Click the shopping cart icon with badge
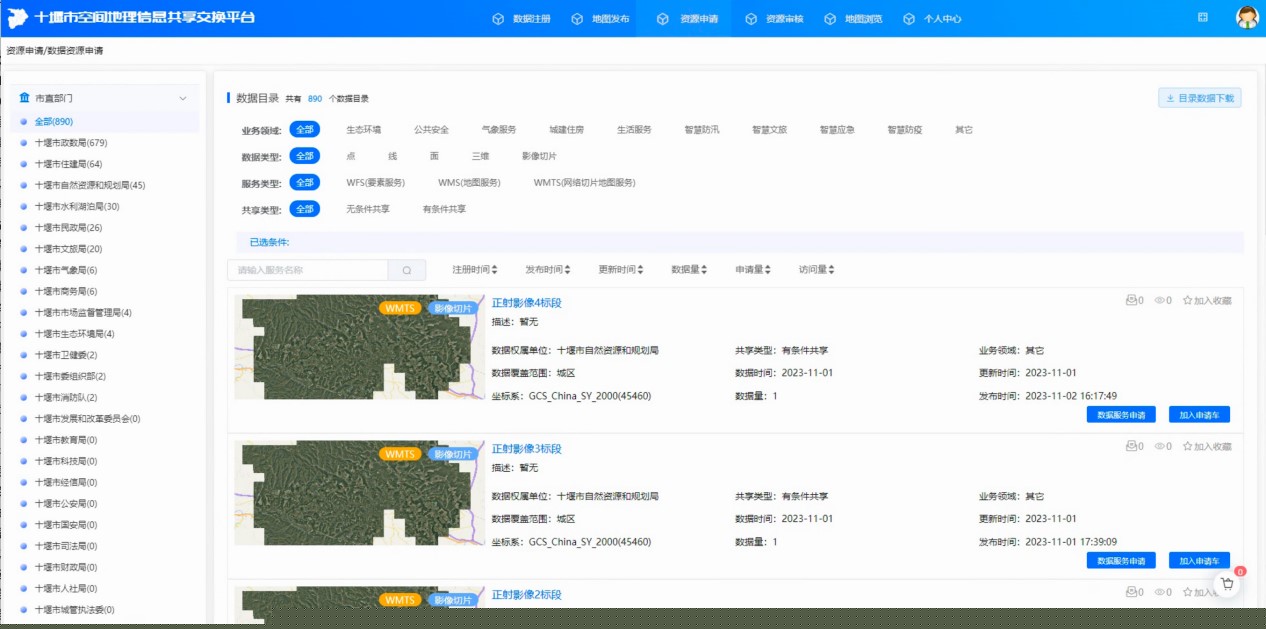 [x=1227, y=584]
